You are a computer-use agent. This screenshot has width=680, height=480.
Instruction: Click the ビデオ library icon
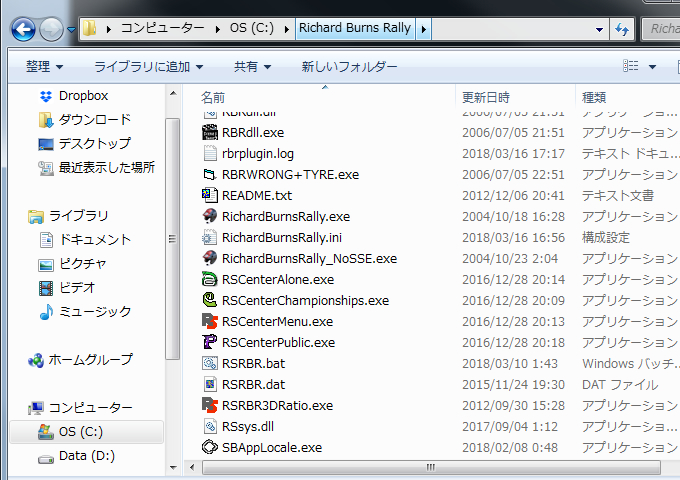coord(46,288)
